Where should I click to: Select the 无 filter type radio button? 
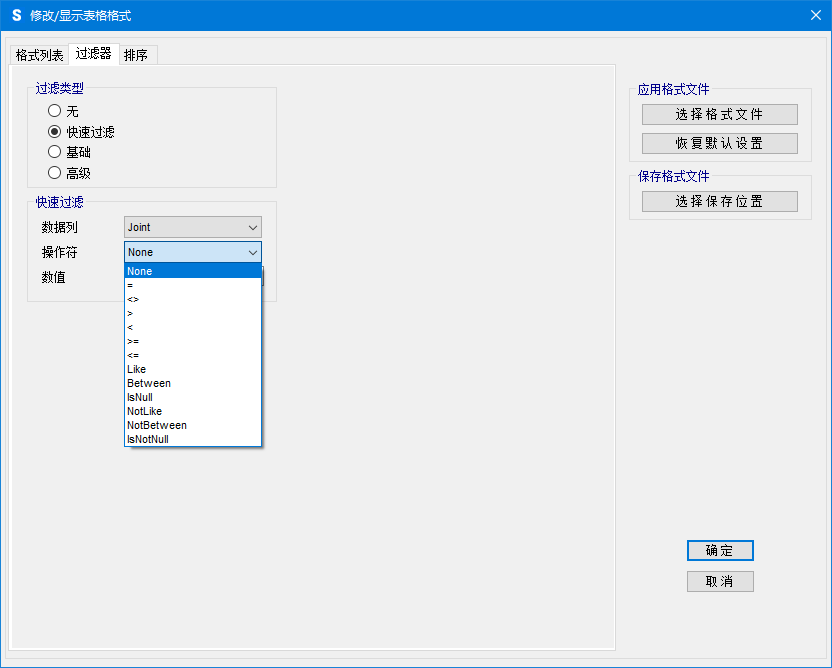pyautogui.click(x=55, y=111)
